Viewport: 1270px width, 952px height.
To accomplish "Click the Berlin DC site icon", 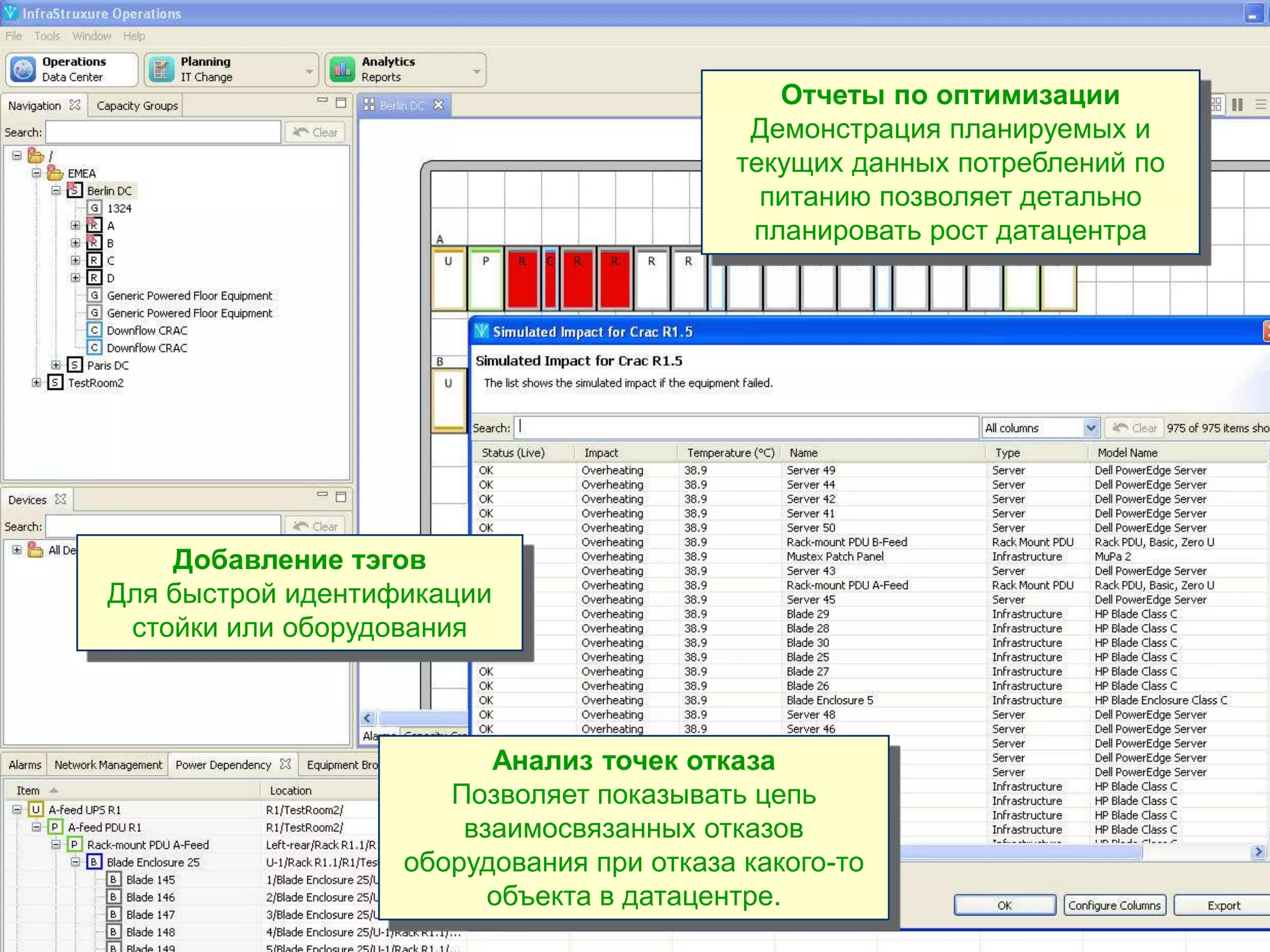I will 74,190.
